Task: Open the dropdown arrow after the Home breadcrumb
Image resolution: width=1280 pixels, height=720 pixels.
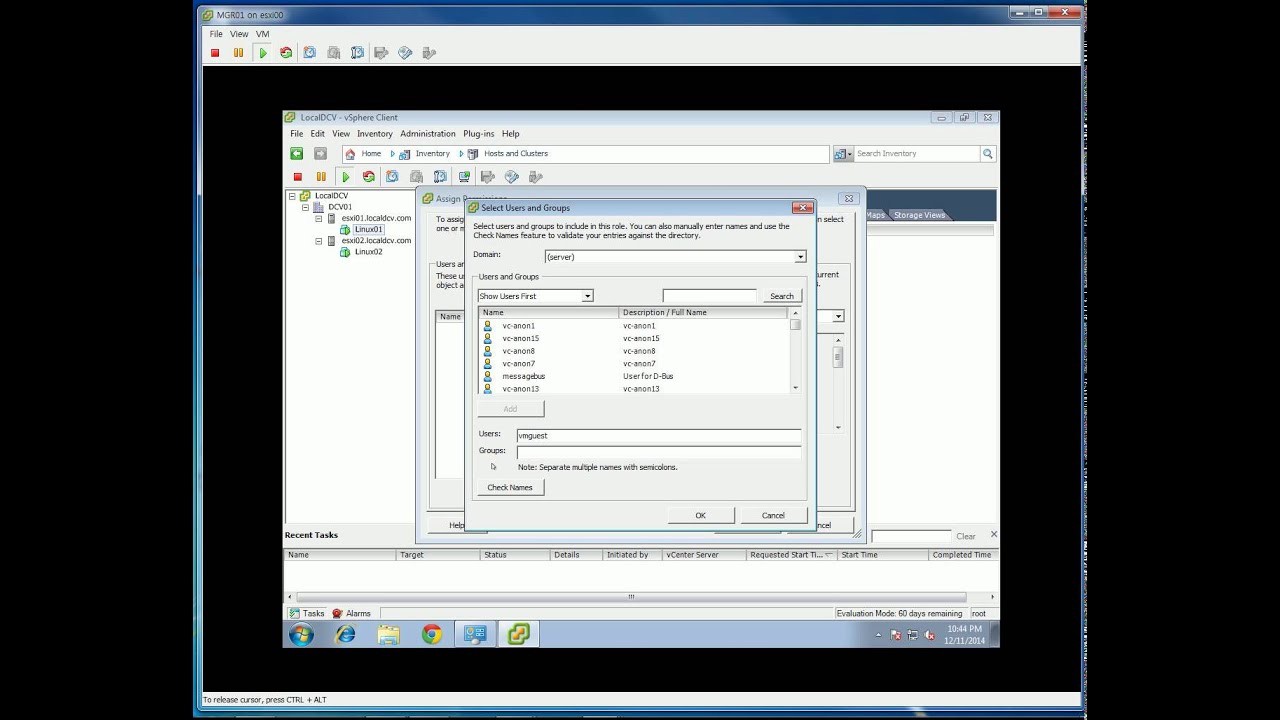Action: [393, 154]
